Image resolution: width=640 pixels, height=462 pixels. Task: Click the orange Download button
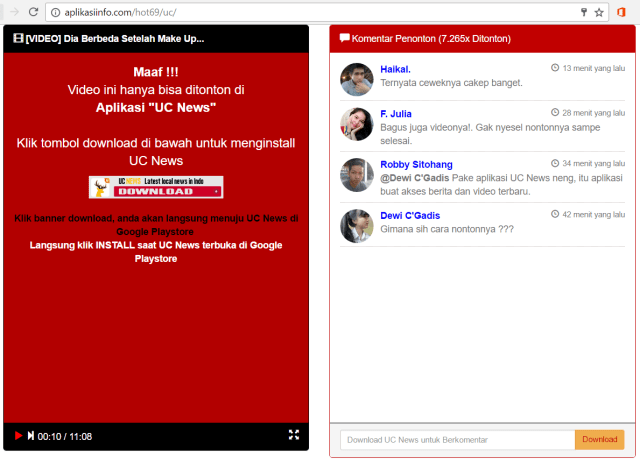click(600, 440)
